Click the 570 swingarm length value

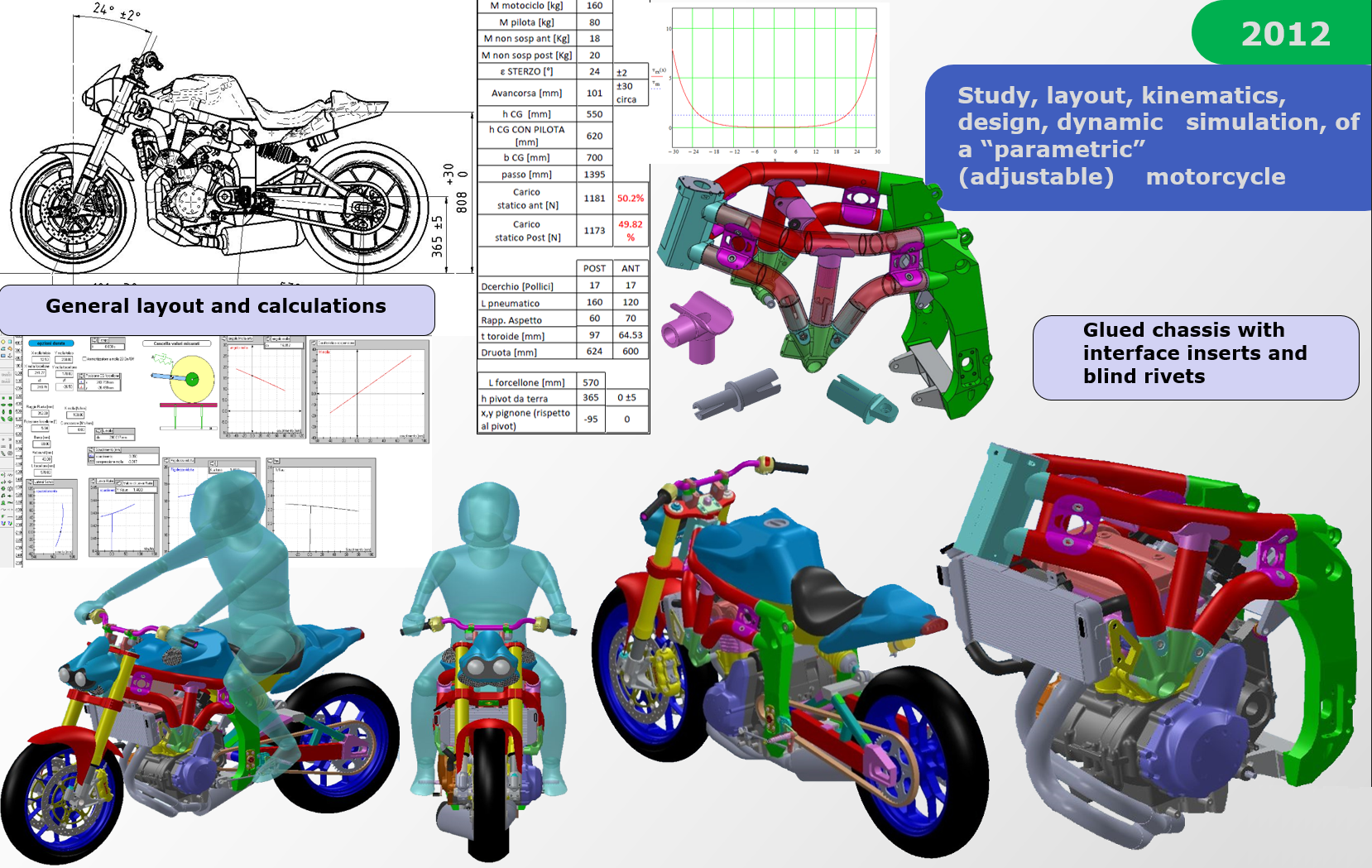click(x=591, y=382)
